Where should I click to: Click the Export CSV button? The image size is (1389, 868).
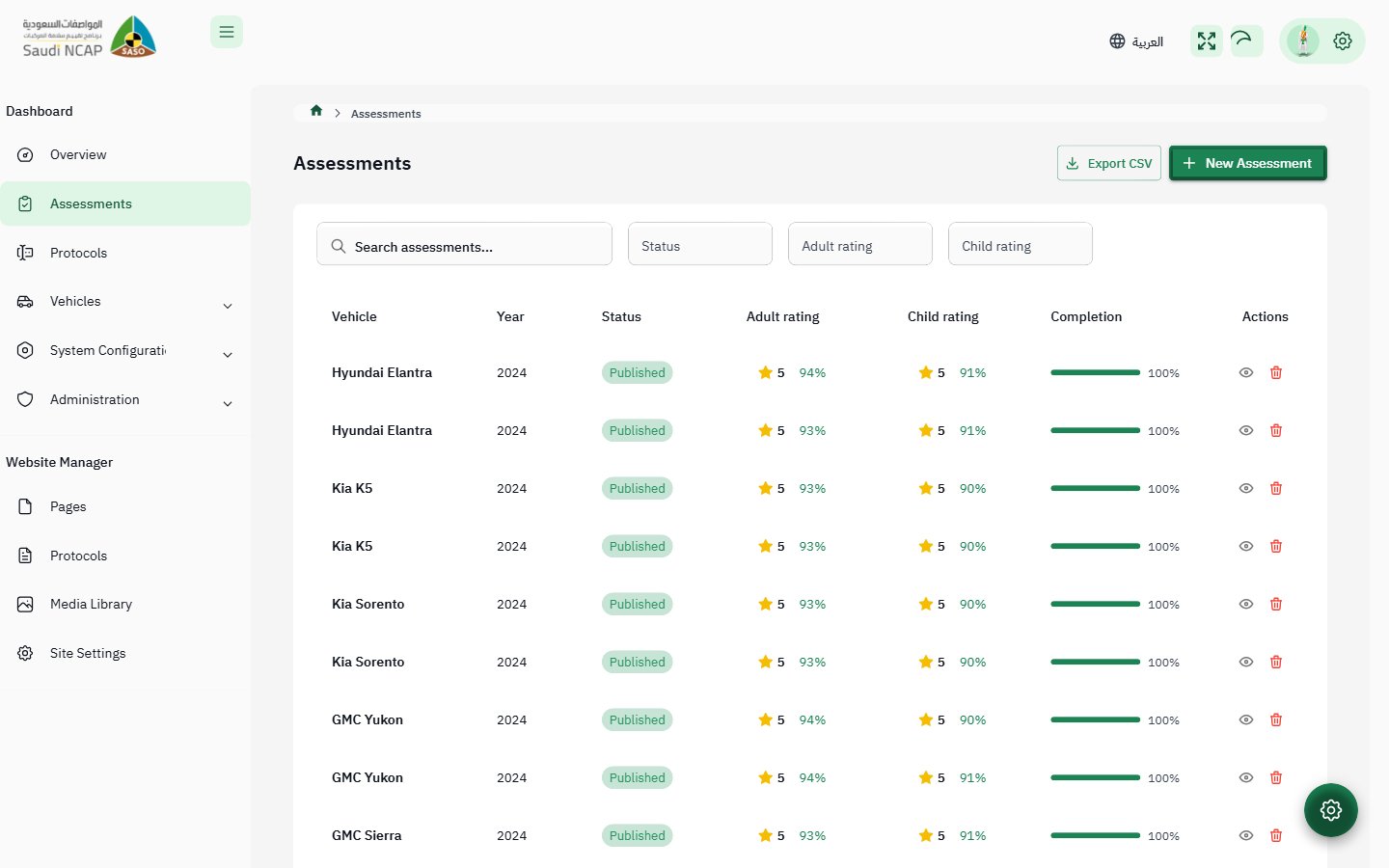pos(1109,163)
